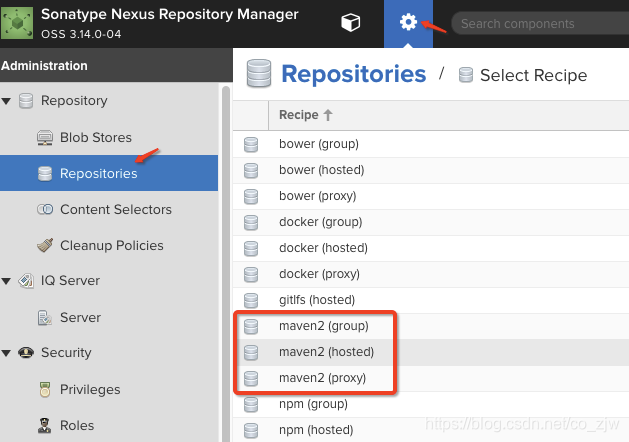Click the icon beside docker (group)
This screenshot has width=629, height=442.
click(x=251, y=223)
